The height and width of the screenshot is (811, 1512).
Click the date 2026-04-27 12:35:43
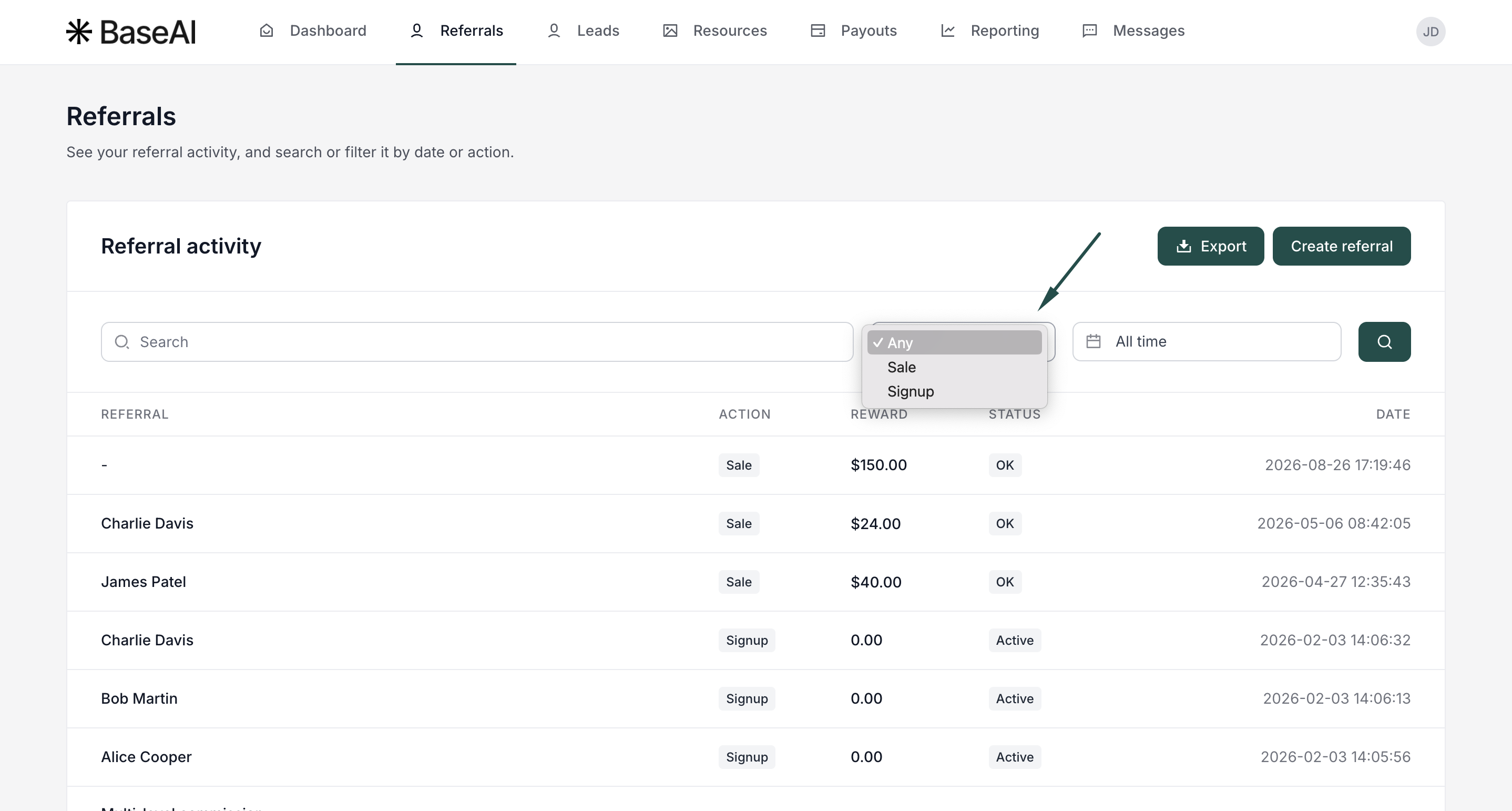tap(1335, 581)
